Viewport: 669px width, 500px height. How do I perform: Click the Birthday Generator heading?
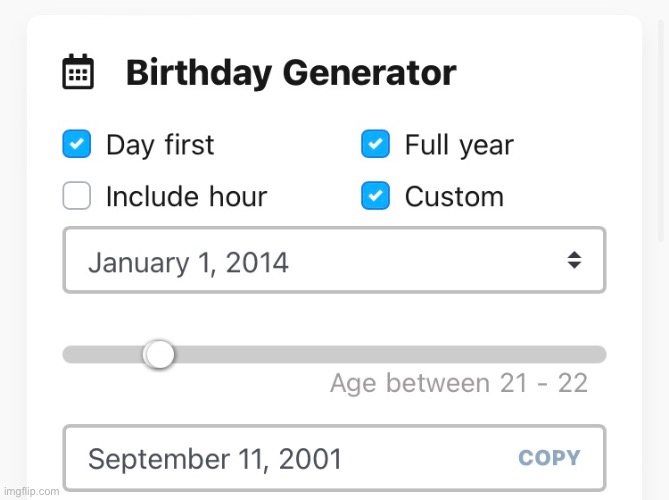pyautogui.click(x=291, y=73)
